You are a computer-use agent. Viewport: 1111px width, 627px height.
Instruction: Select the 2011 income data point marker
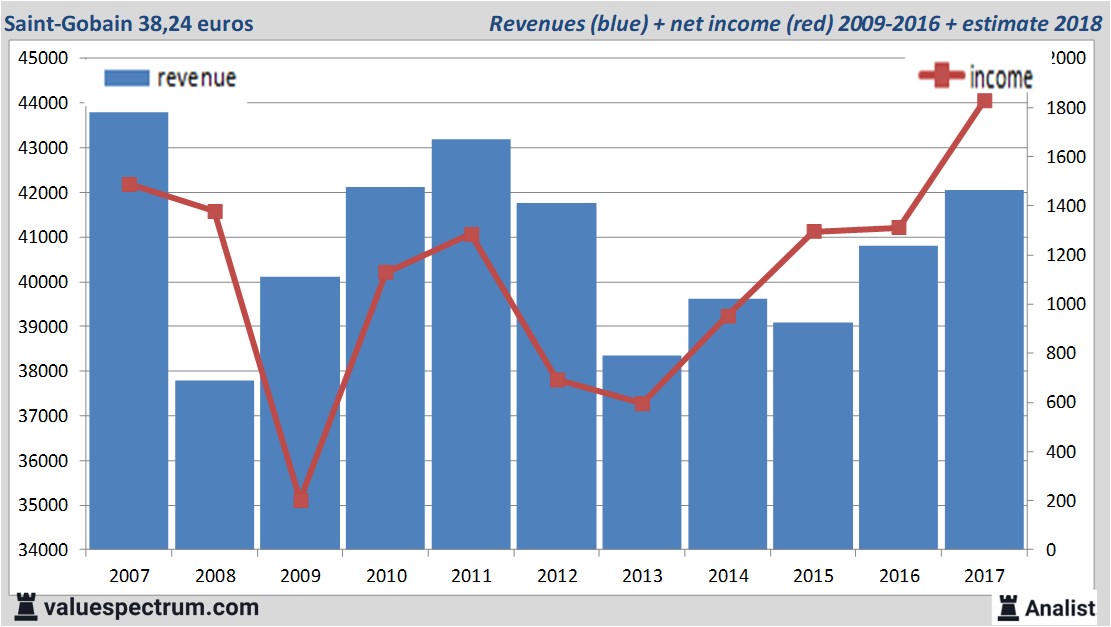[471, 235]
